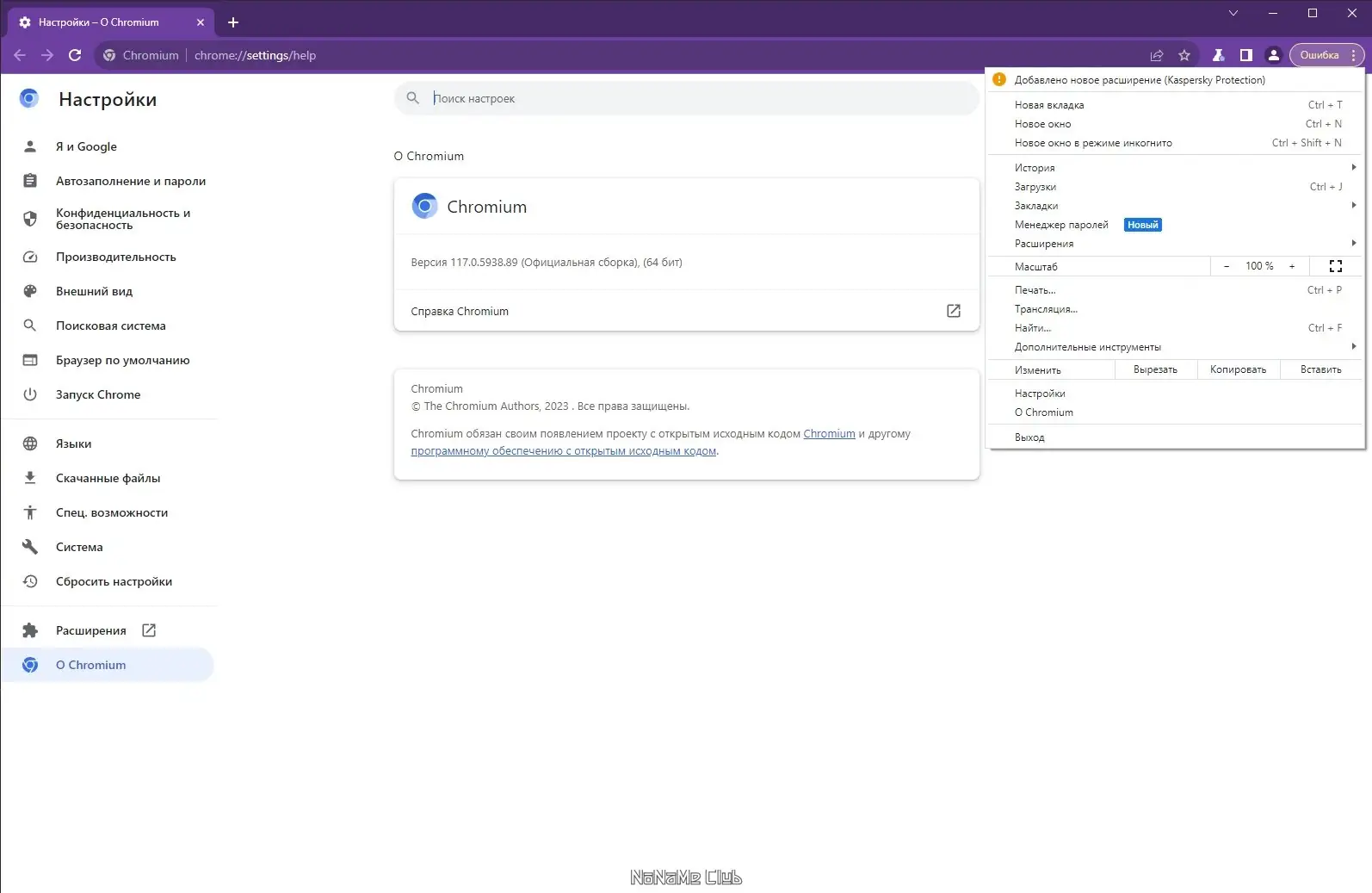The width and height of the screenshot is (1372, 893).
Task: Reload the page with the refresh icon
Action: [75, 55]
